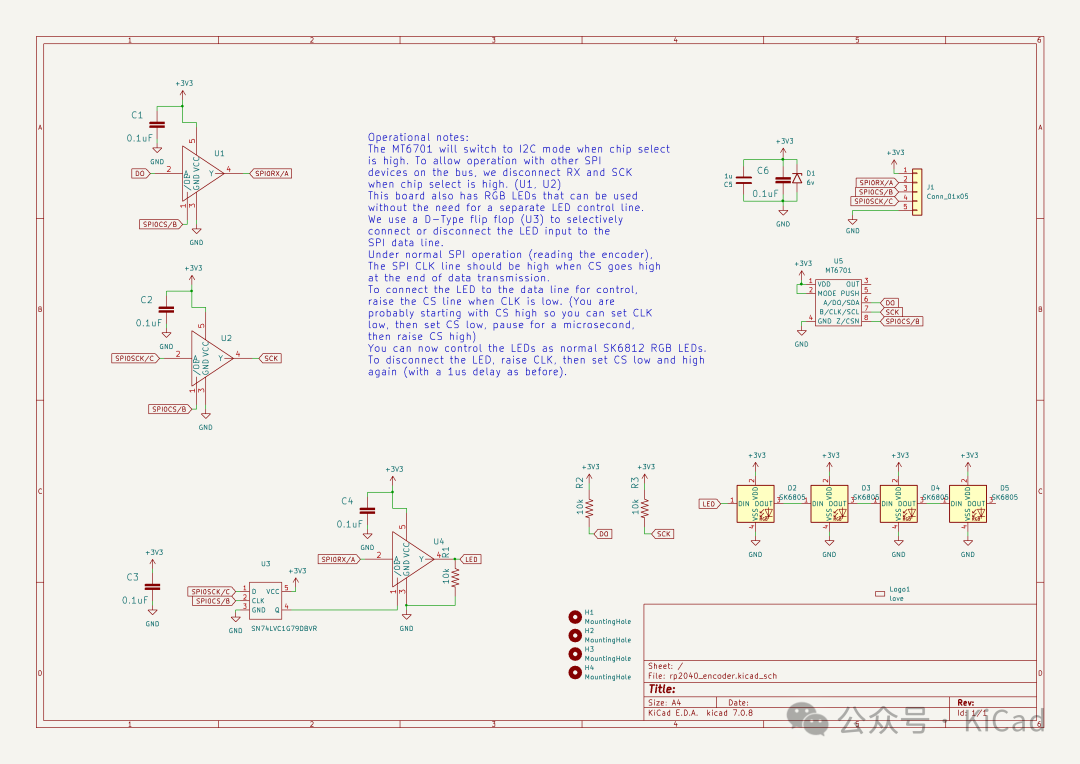Select the U4 buffer triangle symbol
1080x764 pixels.
tap(412, 559)
